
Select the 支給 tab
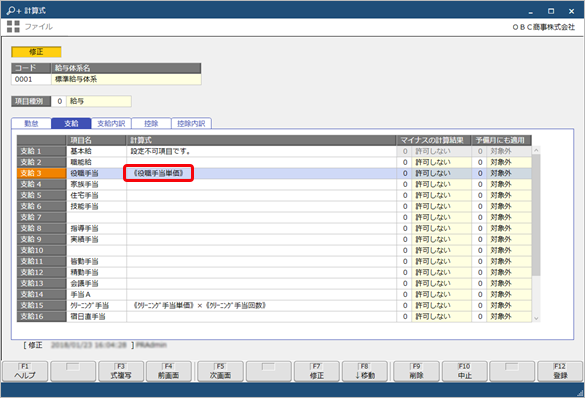pos(71,123)
